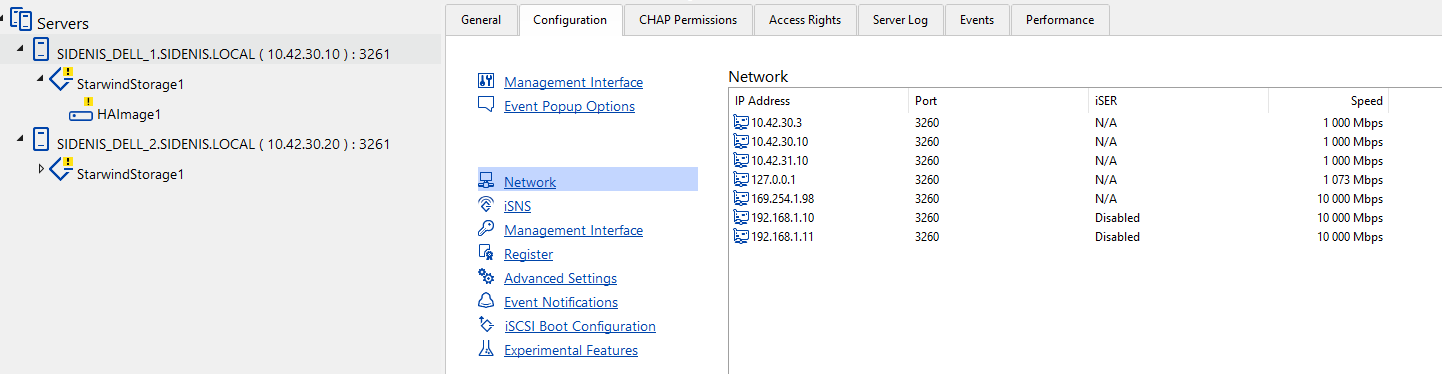This screenshot has height=374, width=1442.
Task: Open the iSNS link
Action: (x=517, y=206)
